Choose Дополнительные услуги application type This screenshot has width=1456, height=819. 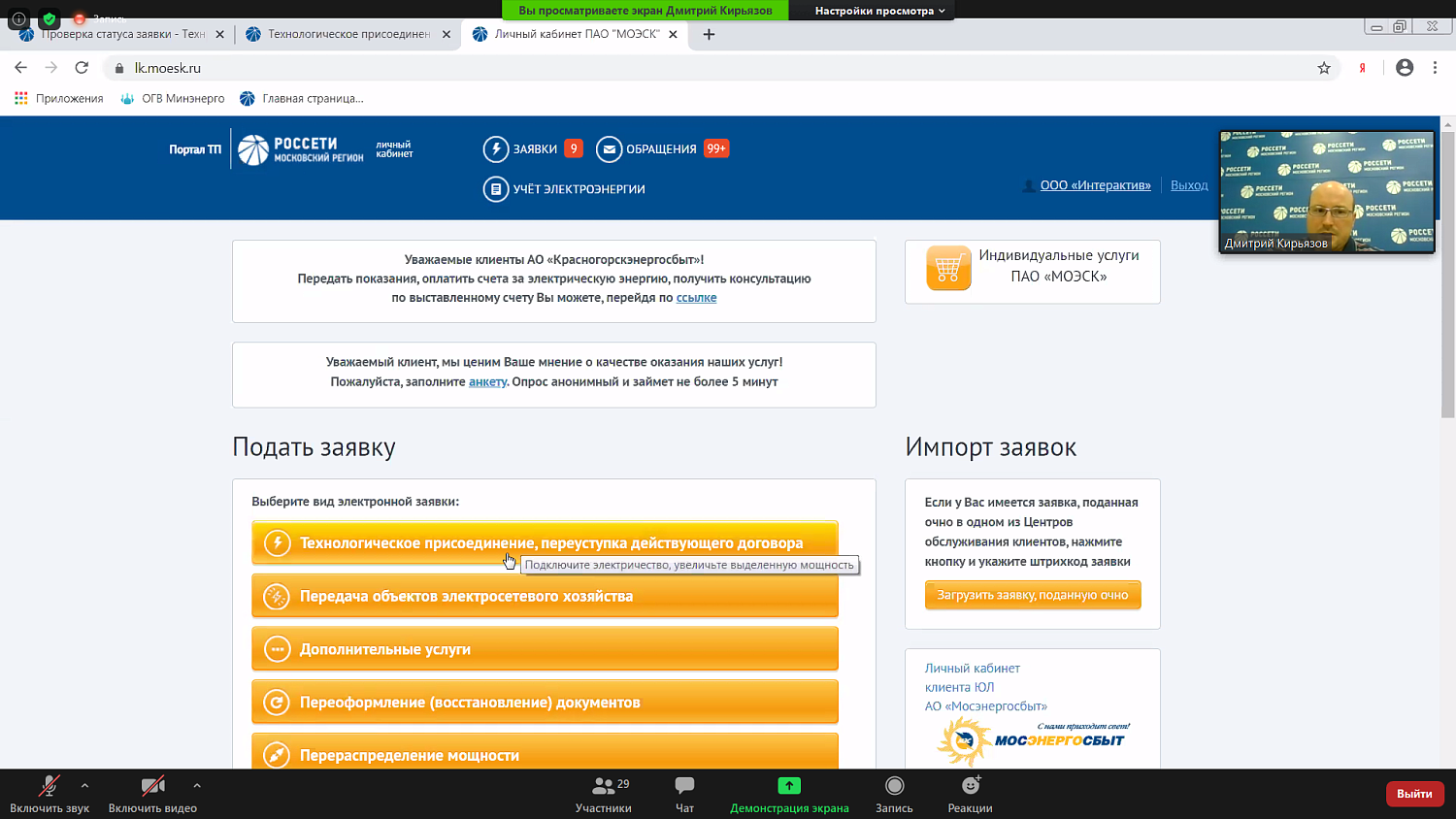click(x=545, y=649)
